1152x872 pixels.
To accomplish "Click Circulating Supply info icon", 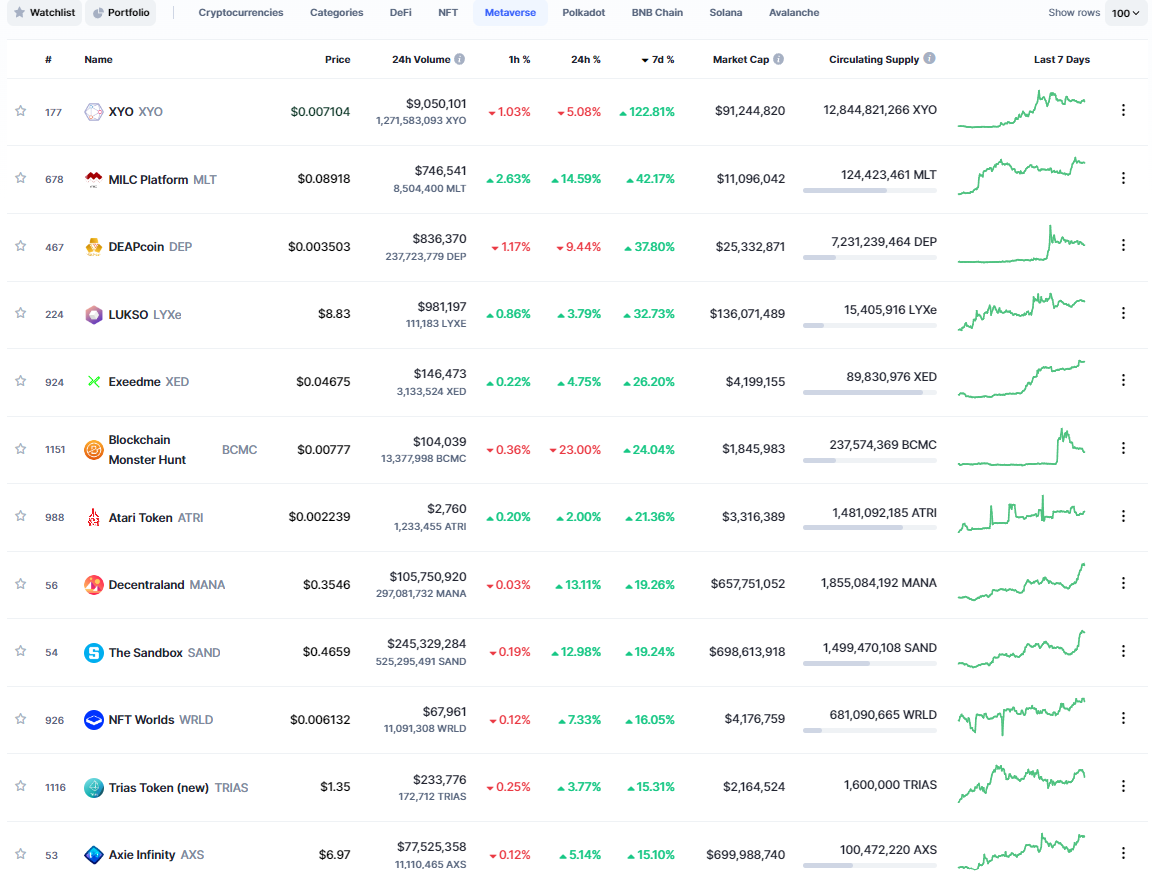I will (x=930, y=59).
